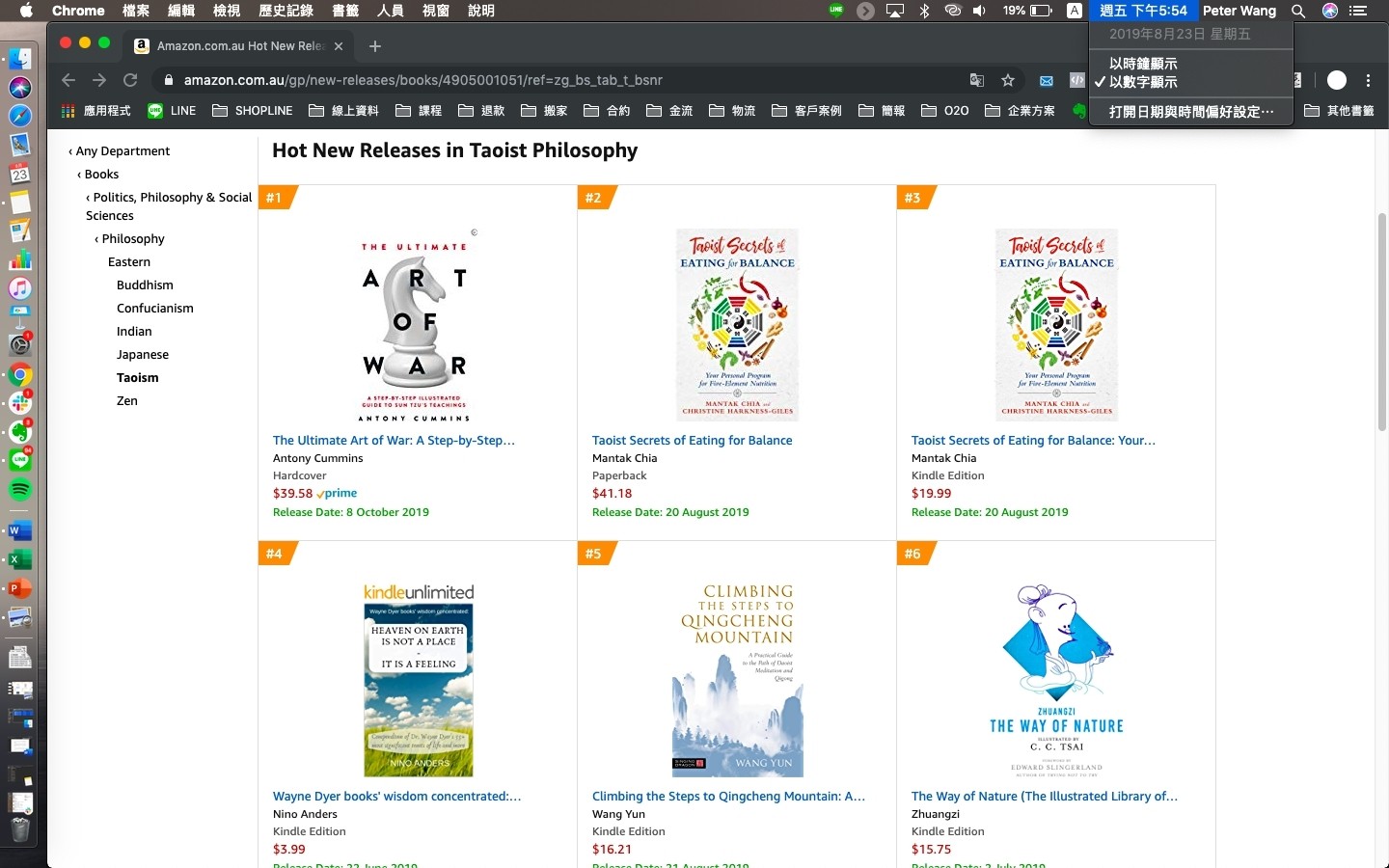
Task: Open Chrome's three-dot menu
Action: 1368,80
